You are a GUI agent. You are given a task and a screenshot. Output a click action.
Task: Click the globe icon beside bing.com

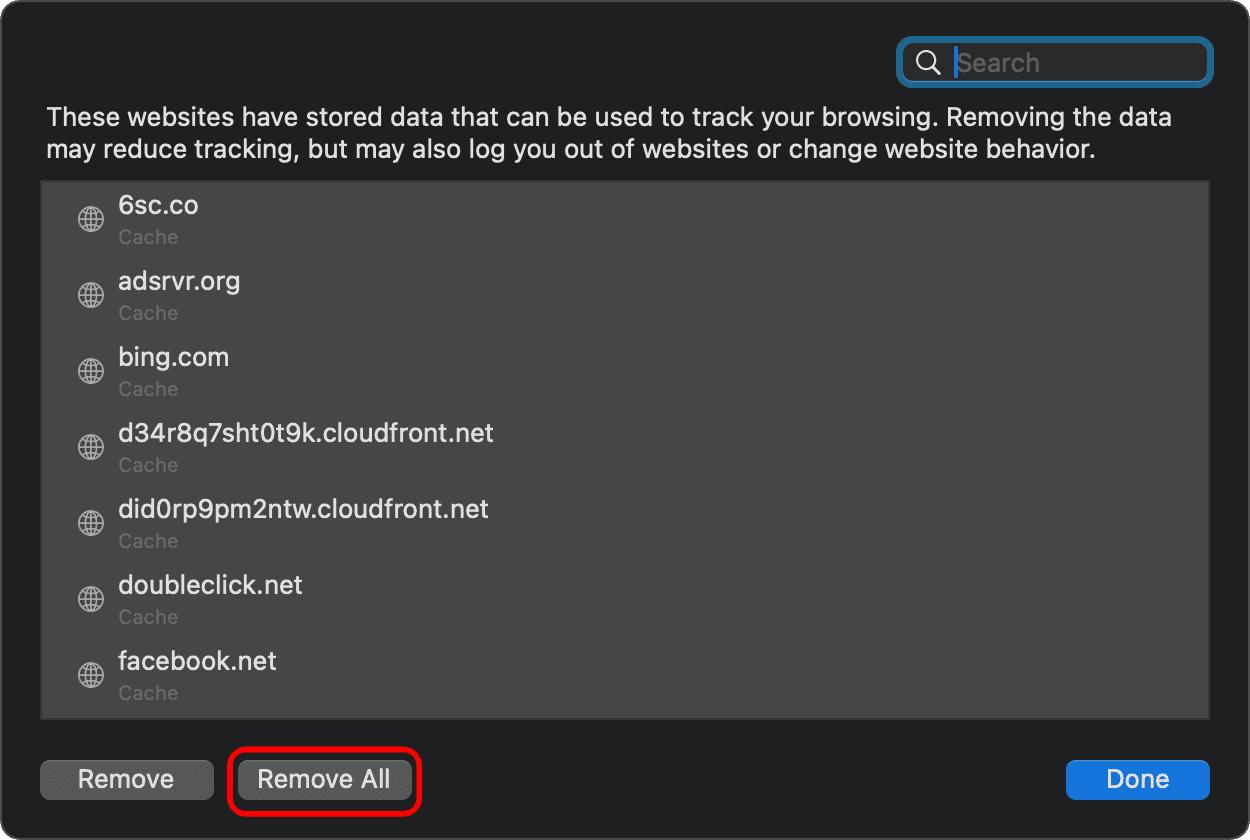[91, 371]
